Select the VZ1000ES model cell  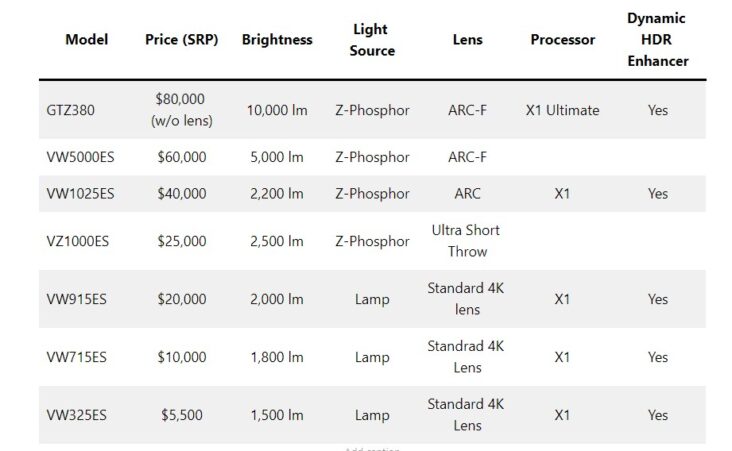point(80,241)
